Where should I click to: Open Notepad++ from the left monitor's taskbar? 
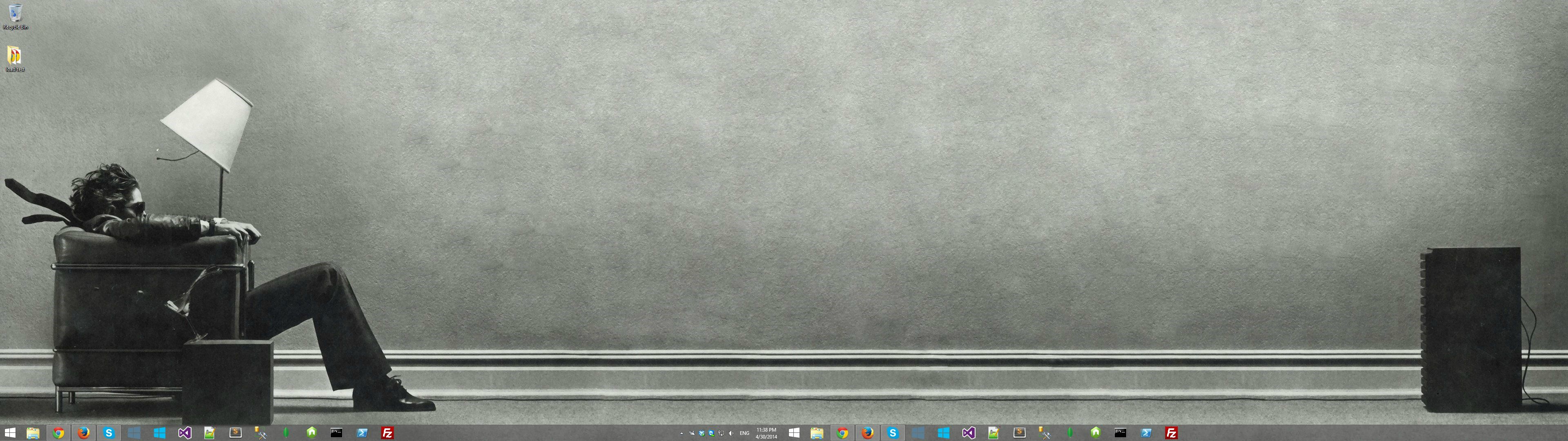tap(209, 433)
